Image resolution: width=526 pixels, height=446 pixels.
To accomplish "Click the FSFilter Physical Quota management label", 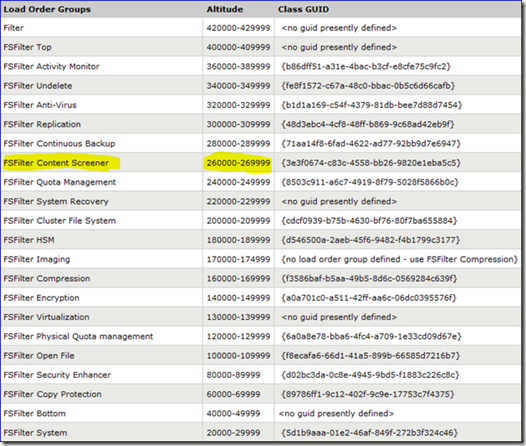I will pos(78,336).
